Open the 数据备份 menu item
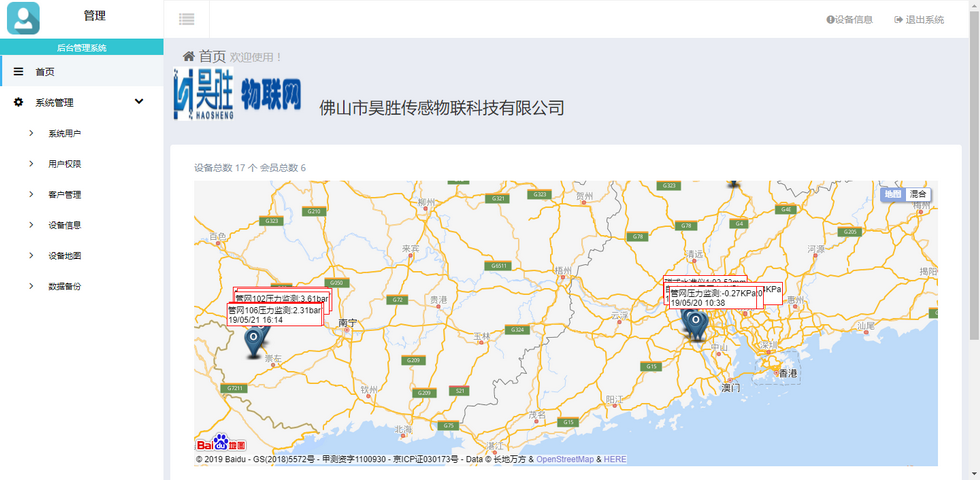The height and width of the screenshot is (480, 980). coord(65,286)
